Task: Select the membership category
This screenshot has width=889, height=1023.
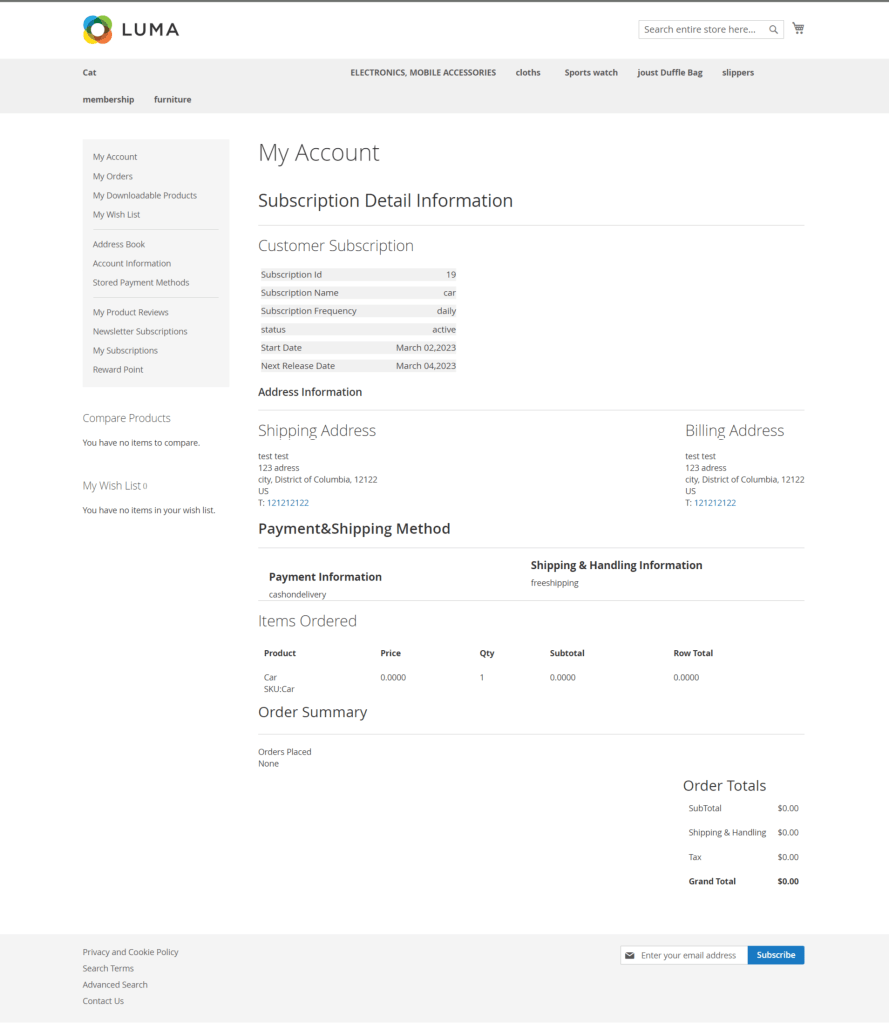Action: tap(108, 99)
